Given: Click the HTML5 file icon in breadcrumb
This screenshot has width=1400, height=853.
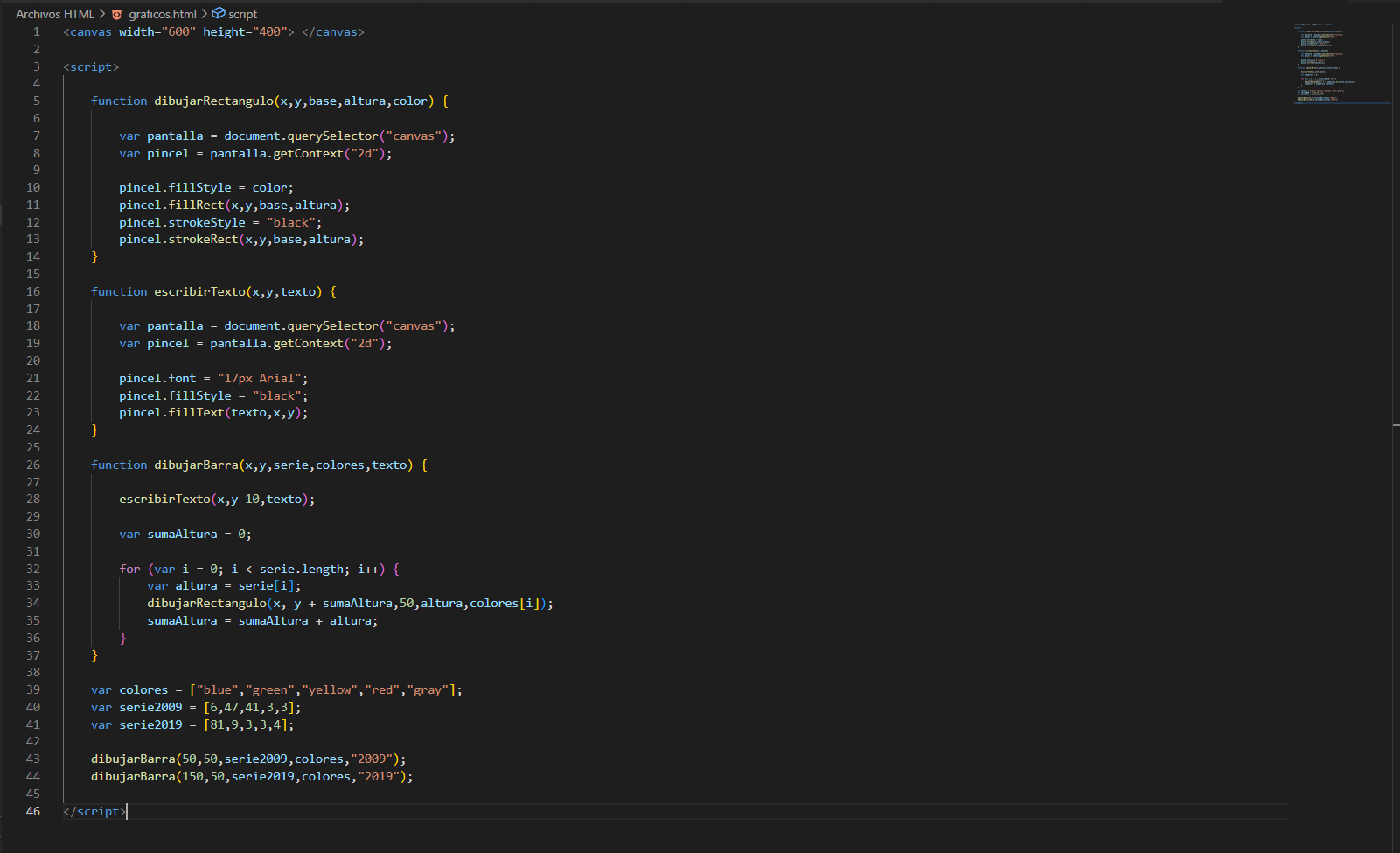Looking at the screenshot, I should click(117, 14).
